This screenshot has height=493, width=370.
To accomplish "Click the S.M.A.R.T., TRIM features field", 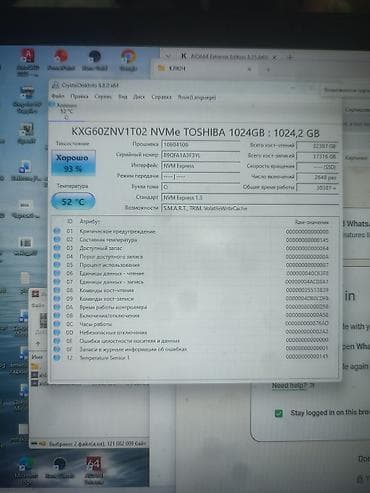I will (x=250, y=208).
